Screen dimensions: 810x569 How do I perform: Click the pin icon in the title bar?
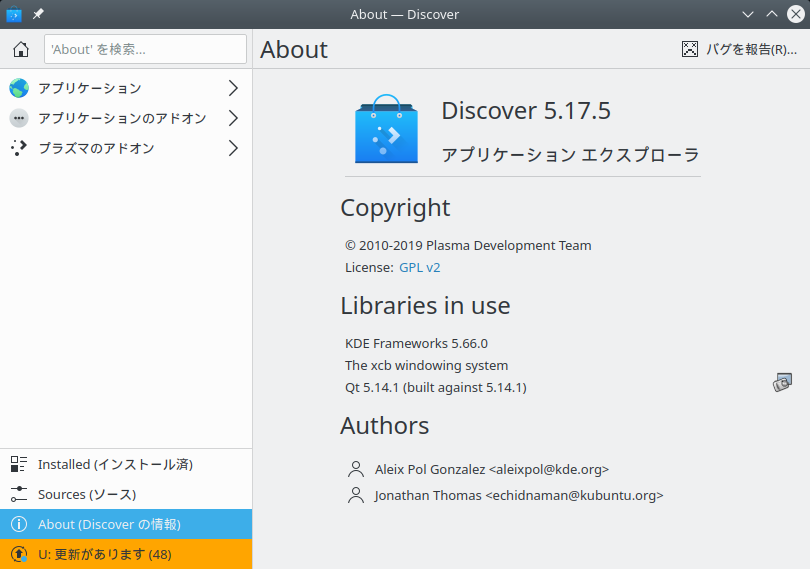(38, 14)
